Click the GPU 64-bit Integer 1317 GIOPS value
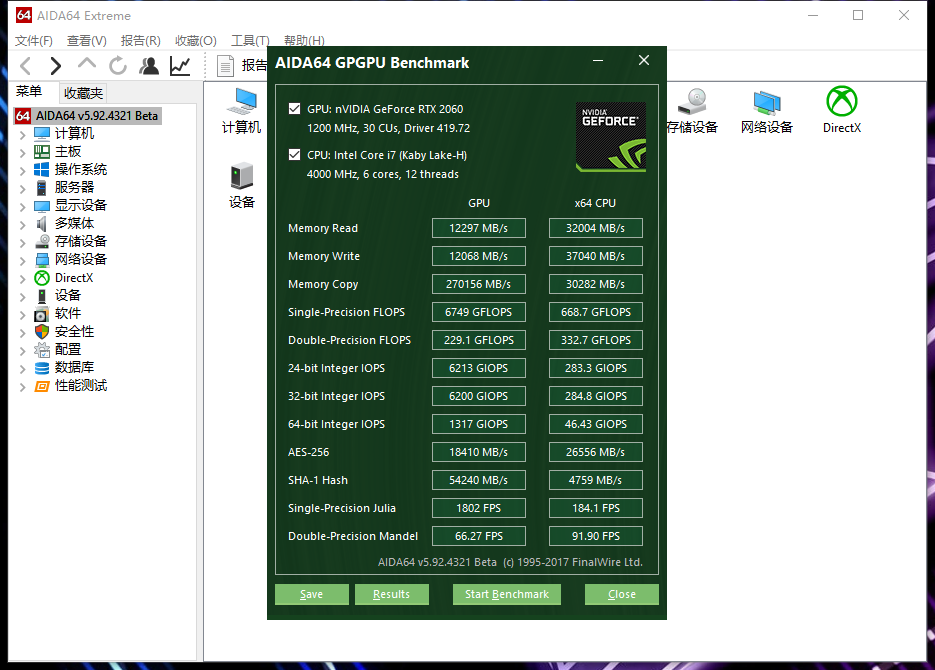Viewport: 935px width, 670px height. (479, 424)
